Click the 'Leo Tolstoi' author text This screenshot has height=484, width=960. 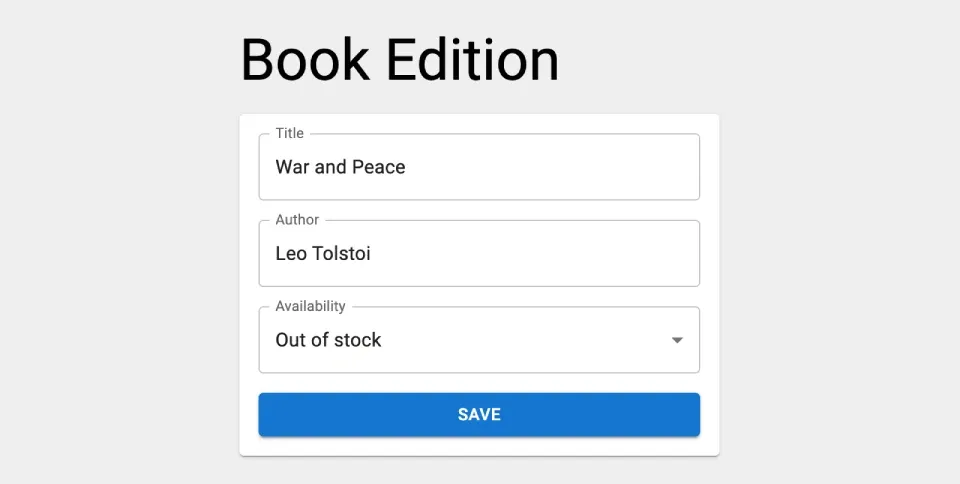tap(323, 254)
